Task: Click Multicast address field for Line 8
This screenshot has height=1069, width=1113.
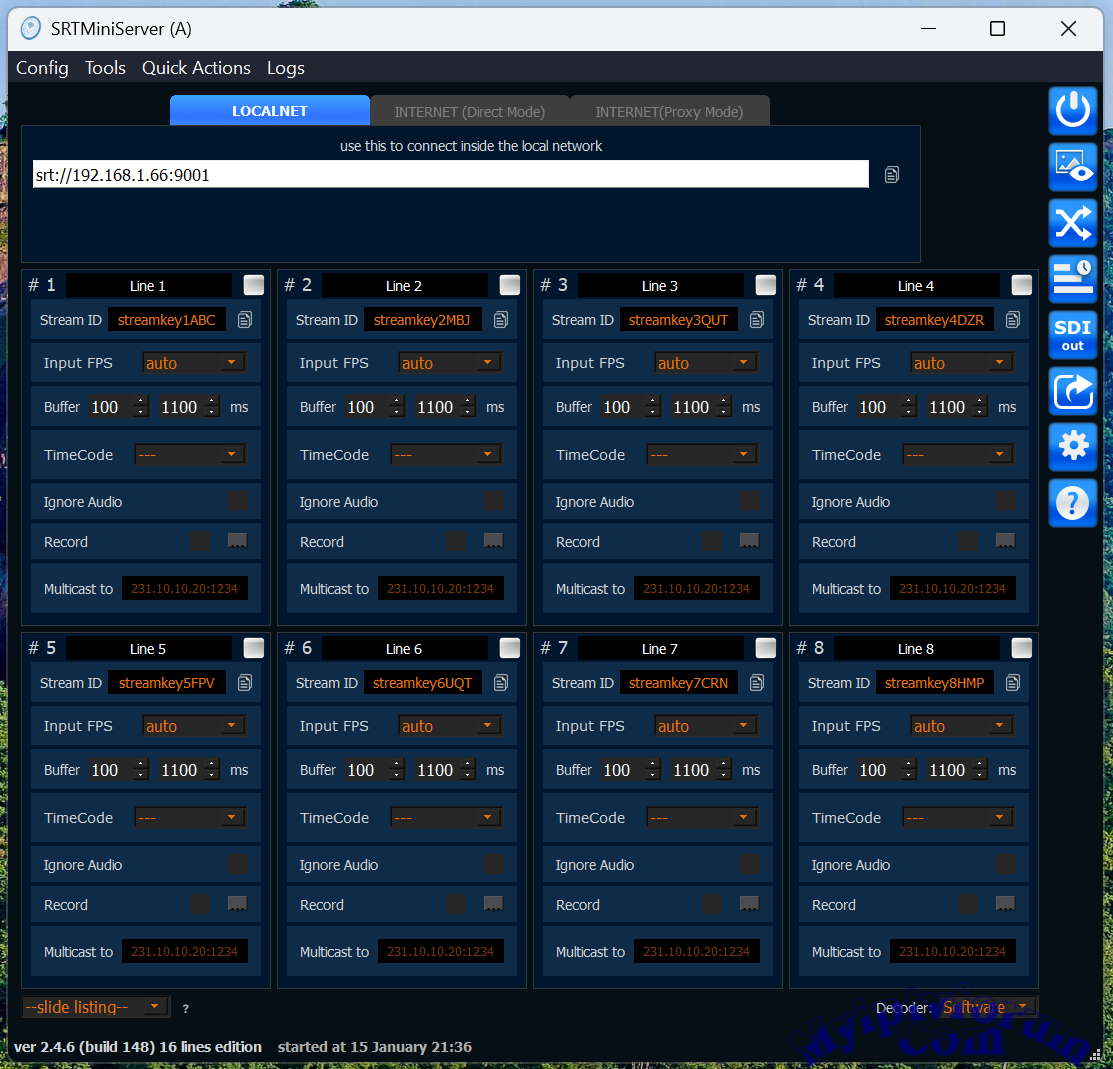Action: [952, 952]
